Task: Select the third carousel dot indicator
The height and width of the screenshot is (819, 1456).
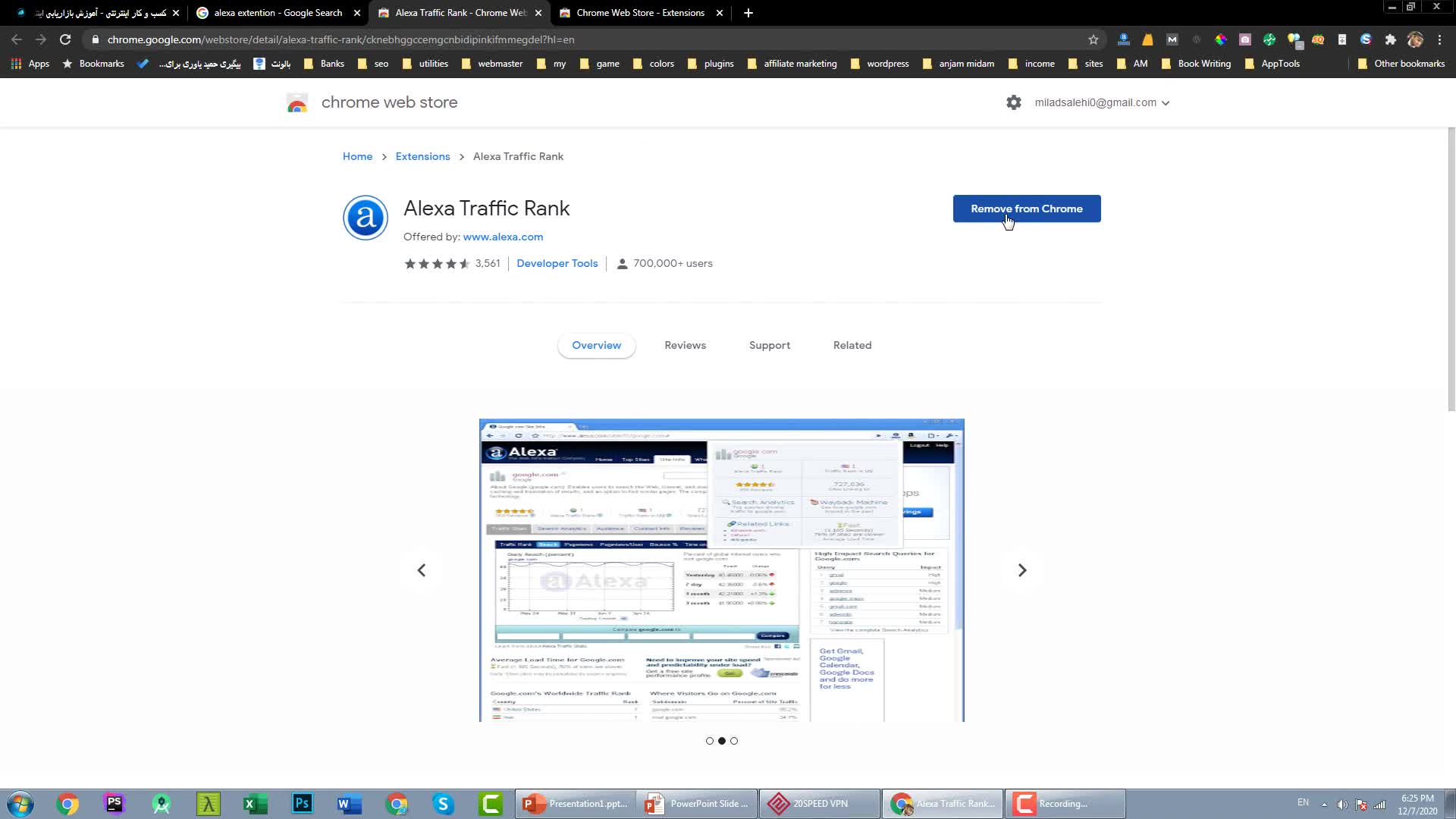Action: coord(734,741)
